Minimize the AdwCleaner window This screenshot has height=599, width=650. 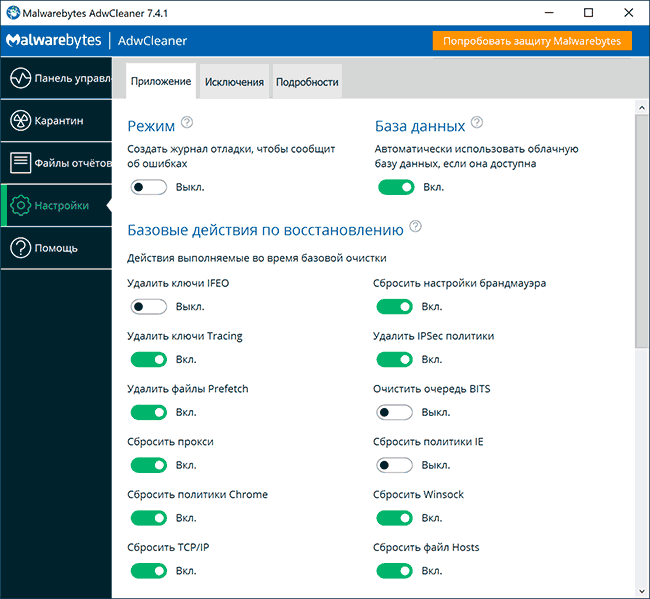[x=549, y=13]
